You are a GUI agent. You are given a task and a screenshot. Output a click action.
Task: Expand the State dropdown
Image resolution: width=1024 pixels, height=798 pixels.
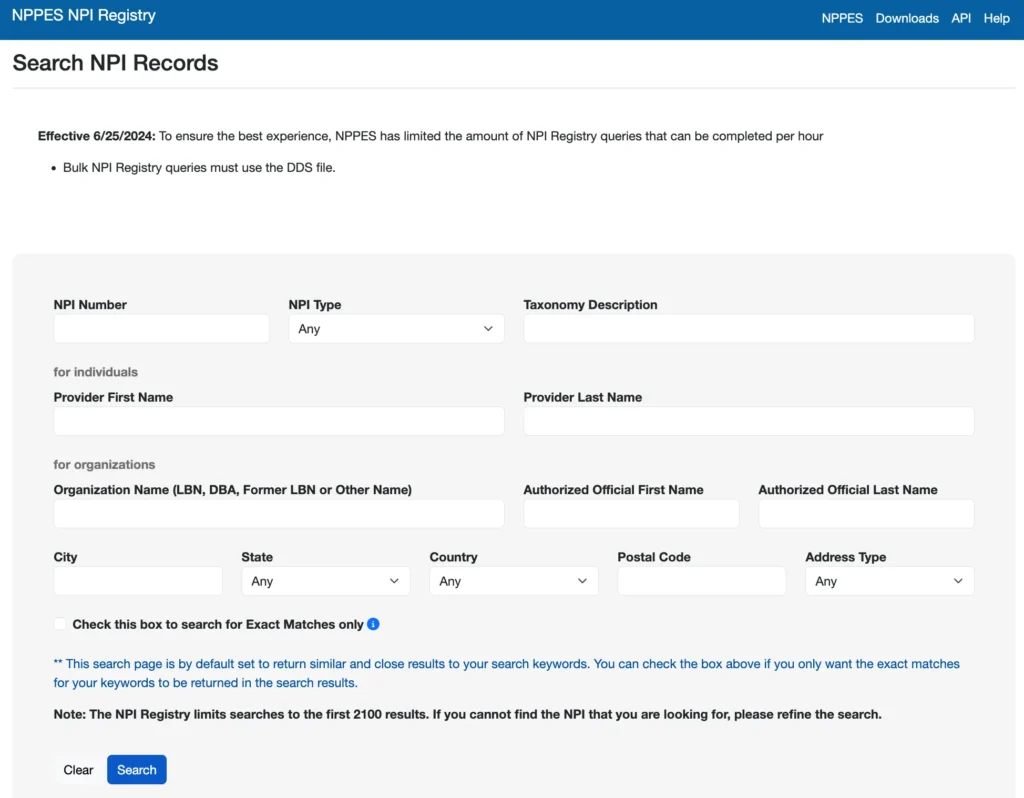point(325,581)
